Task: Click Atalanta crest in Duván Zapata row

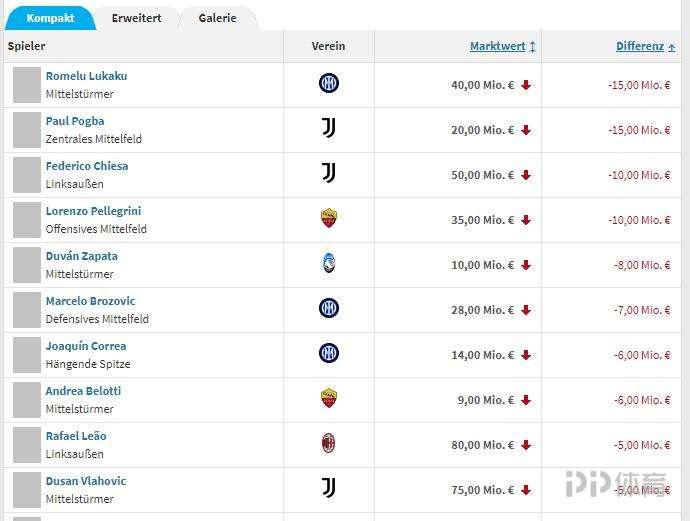Action: (328, 263)
